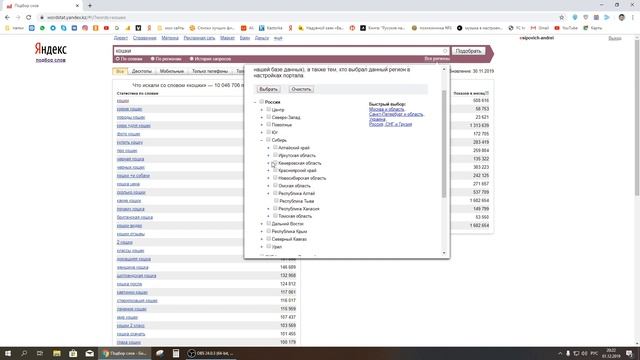Open taskbar search magnifier
This screenshot has width=640, height=360.
(x=24, y=353)
